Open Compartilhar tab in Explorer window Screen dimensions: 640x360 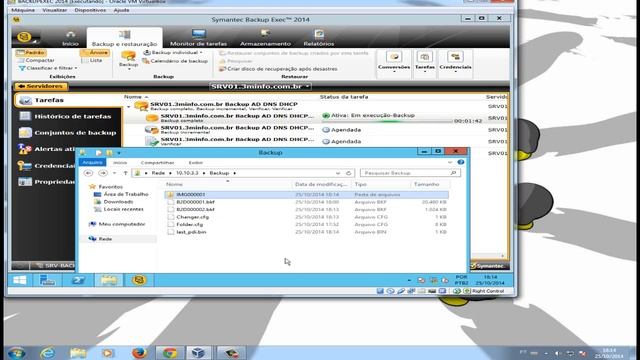click(x=158, y=162)
